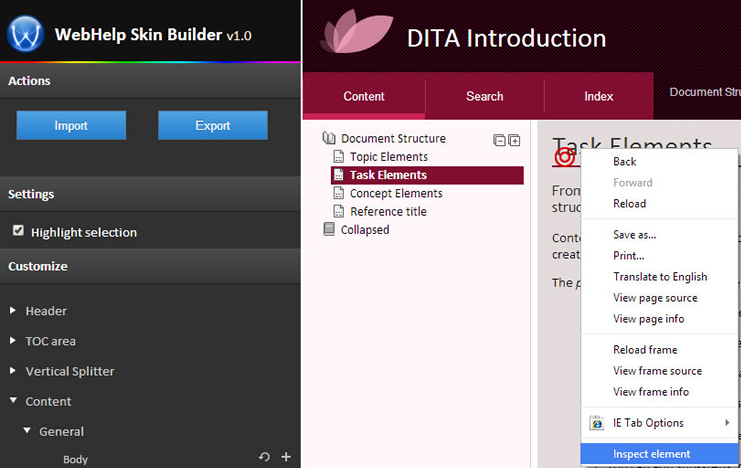The image size is (741, 468).
Task: Click the DITA Introduction title
Action: click(x=506, y=38)
